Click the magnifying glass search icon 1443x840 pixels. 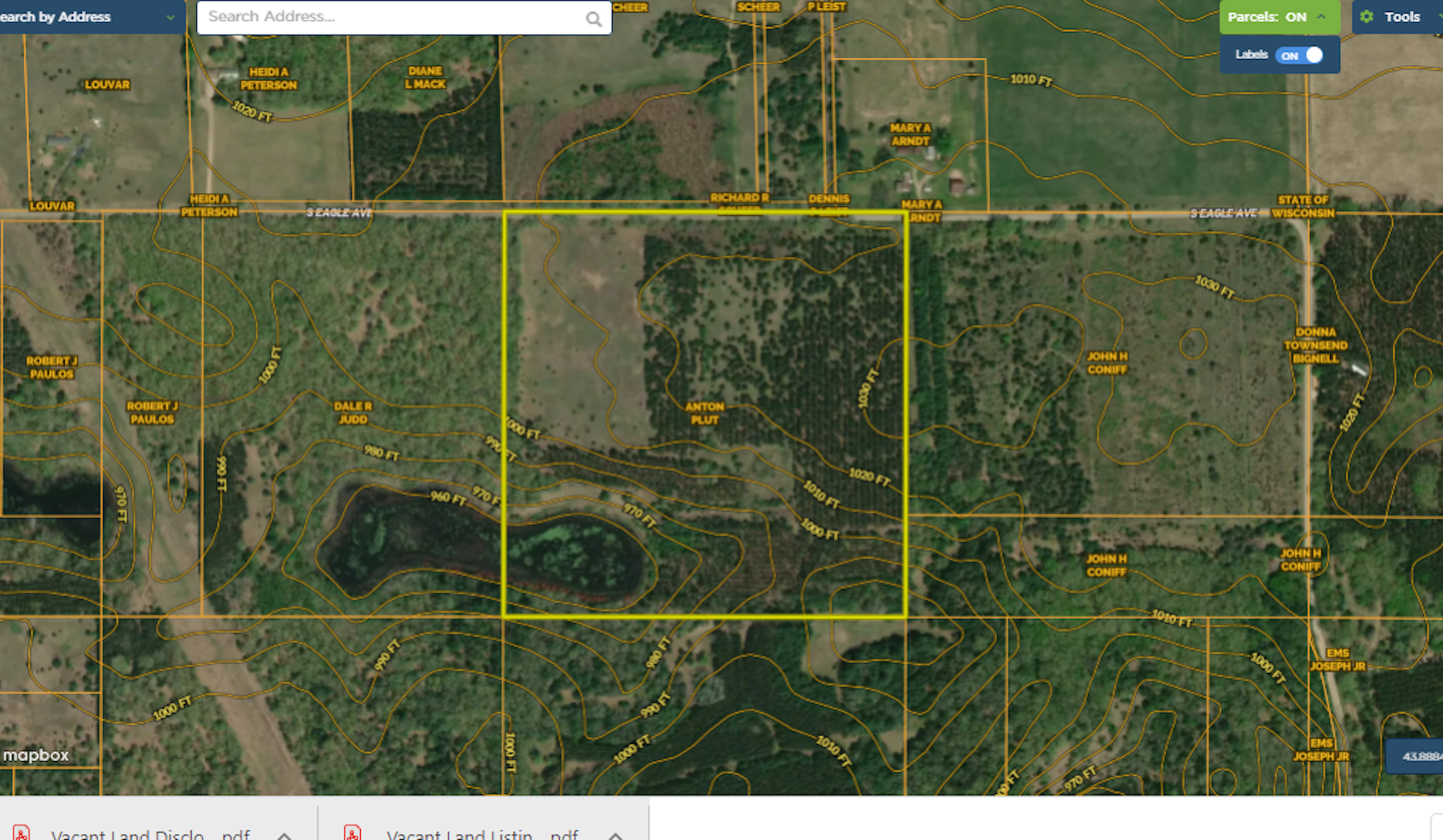click(594, 20)
